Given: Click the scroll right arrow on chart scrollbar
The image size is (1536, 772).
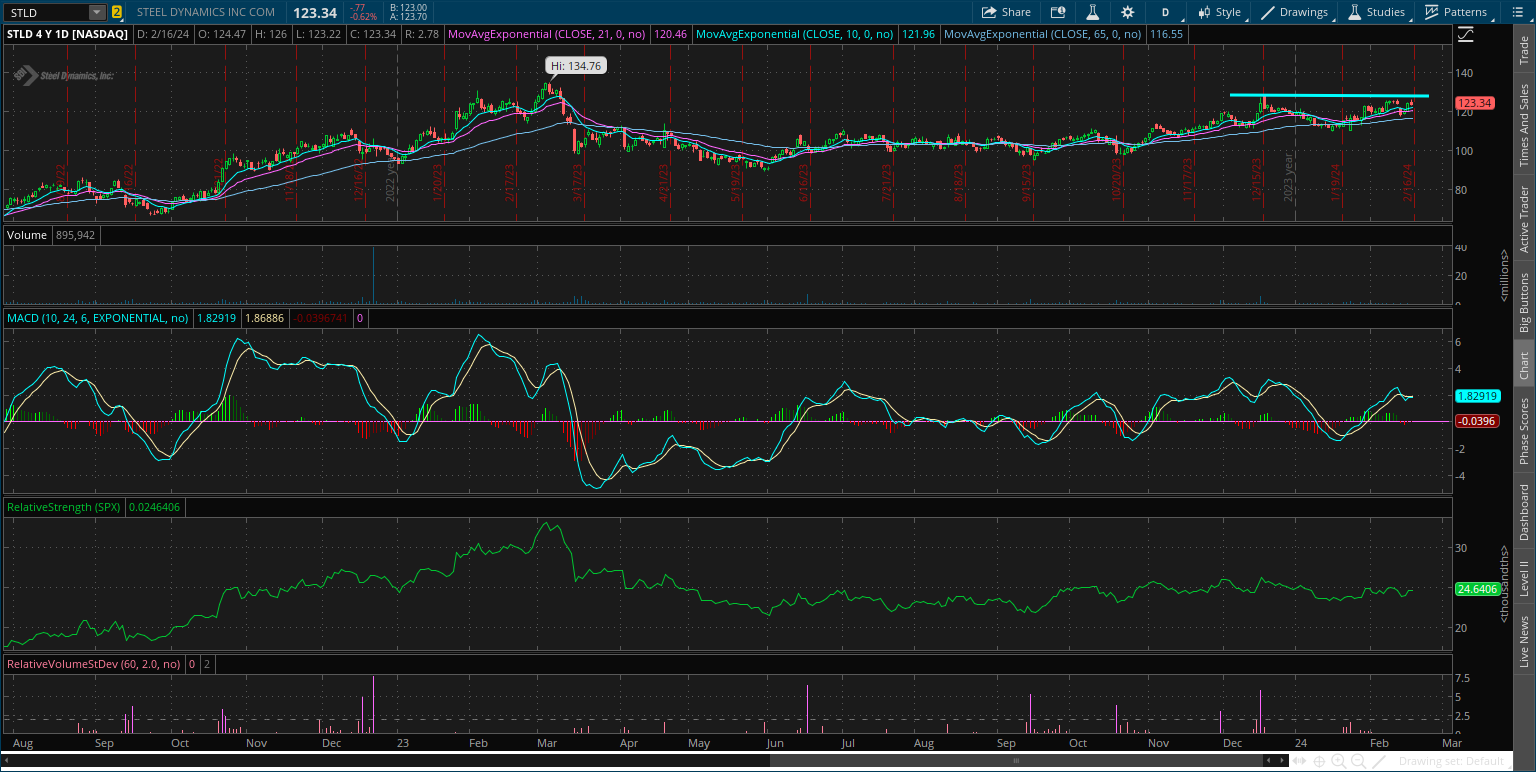Looking at the screenshot, I should tap(1283, 761).
